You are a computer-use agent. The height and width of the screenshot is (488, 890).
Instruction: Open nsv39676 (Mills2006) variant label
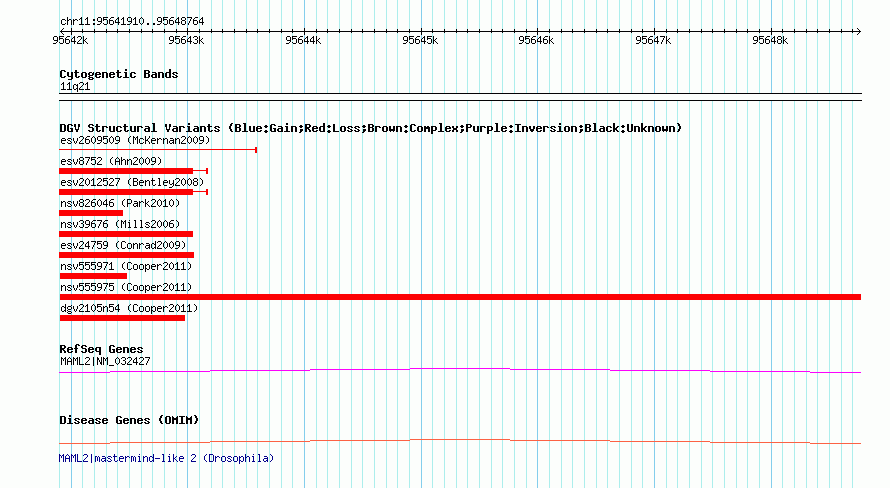120,224
